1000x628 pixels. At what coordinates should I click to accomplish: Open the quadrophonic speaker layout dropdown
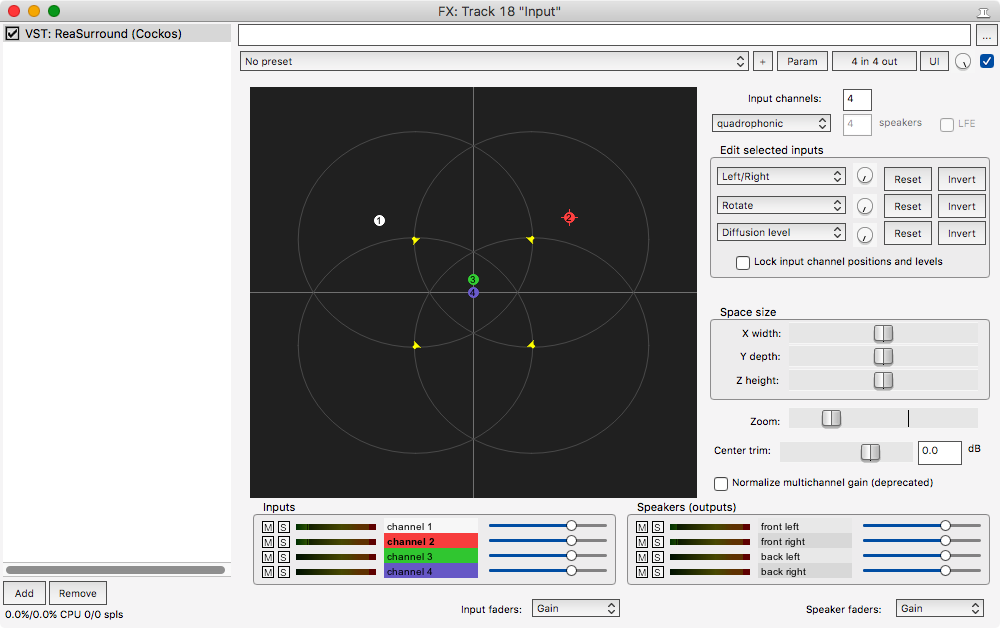click(771, 123)
